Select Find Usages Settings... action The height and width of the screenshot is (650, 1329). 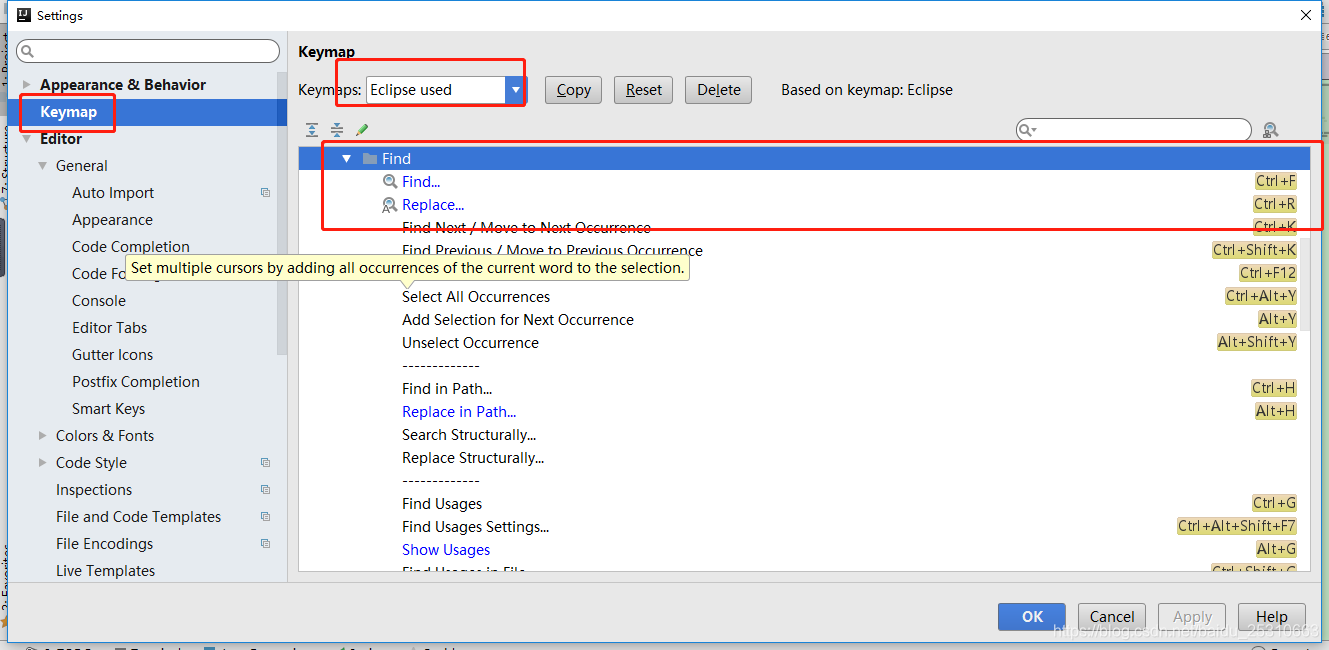pos(476,527)
